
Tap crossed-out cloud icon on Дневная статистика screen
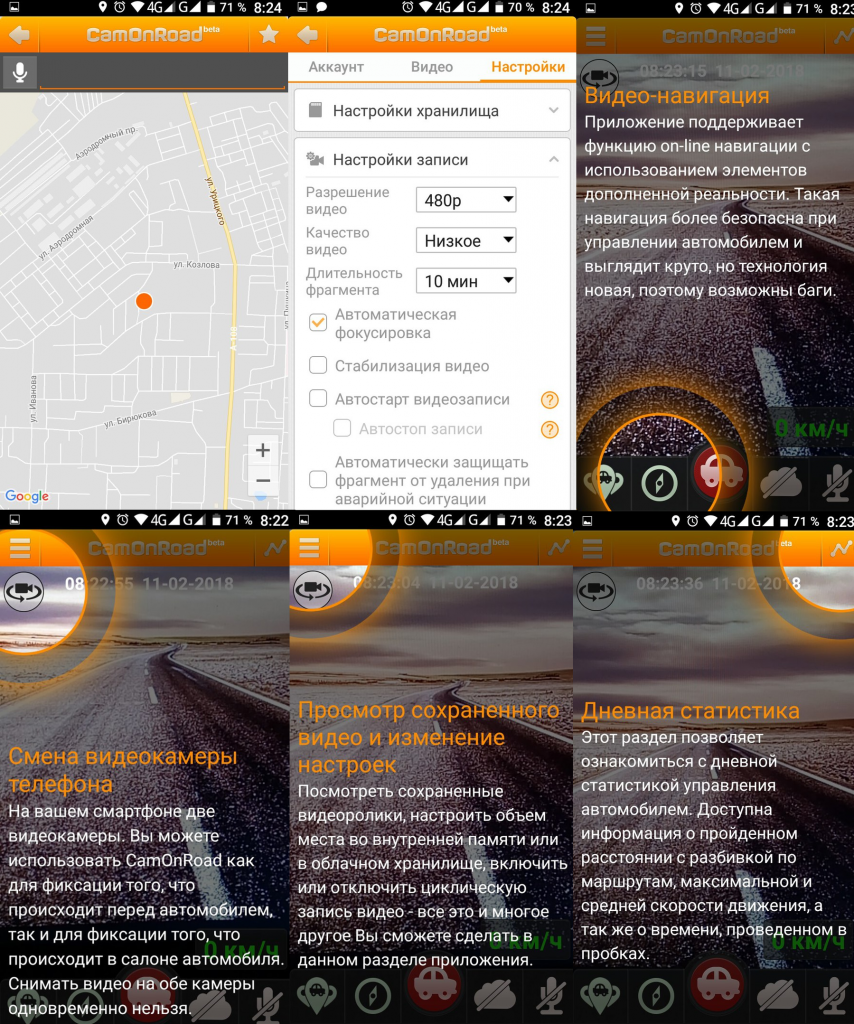[x=778, y=995]
